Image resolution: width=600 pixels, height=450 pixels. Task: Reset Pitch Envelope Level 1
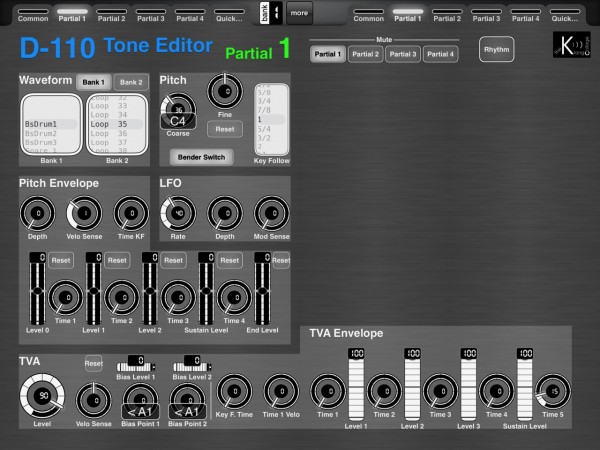tap(117, 260)
